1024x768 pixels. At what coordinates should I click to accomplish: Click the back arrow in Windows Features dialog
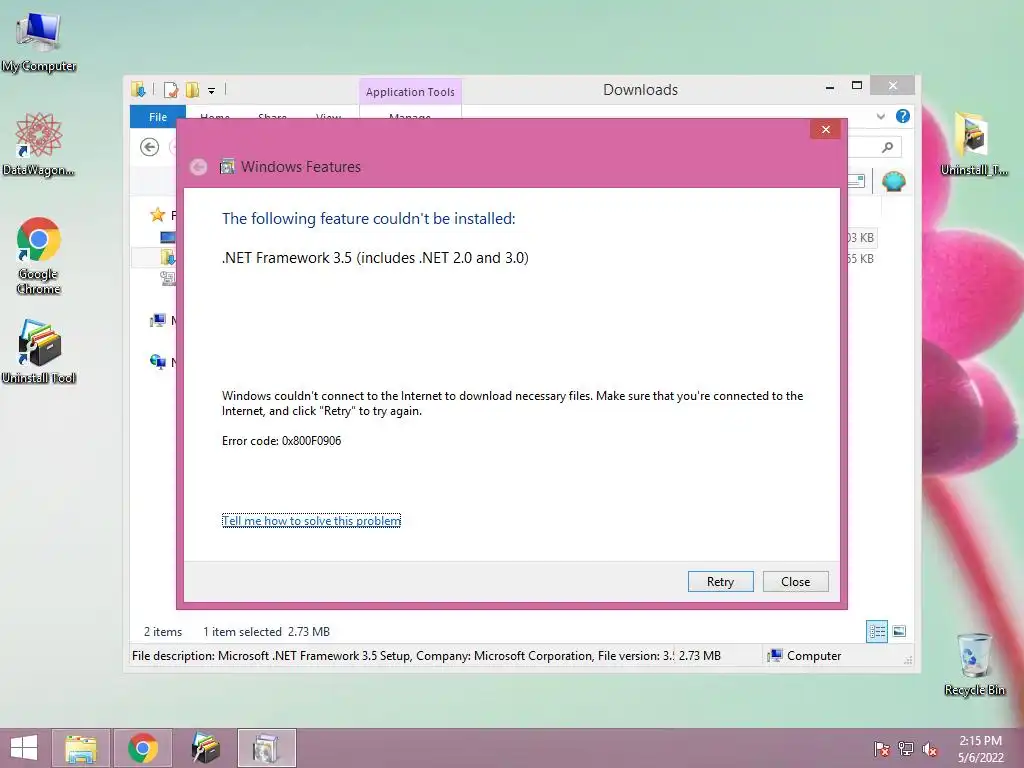tap(199, 167)
